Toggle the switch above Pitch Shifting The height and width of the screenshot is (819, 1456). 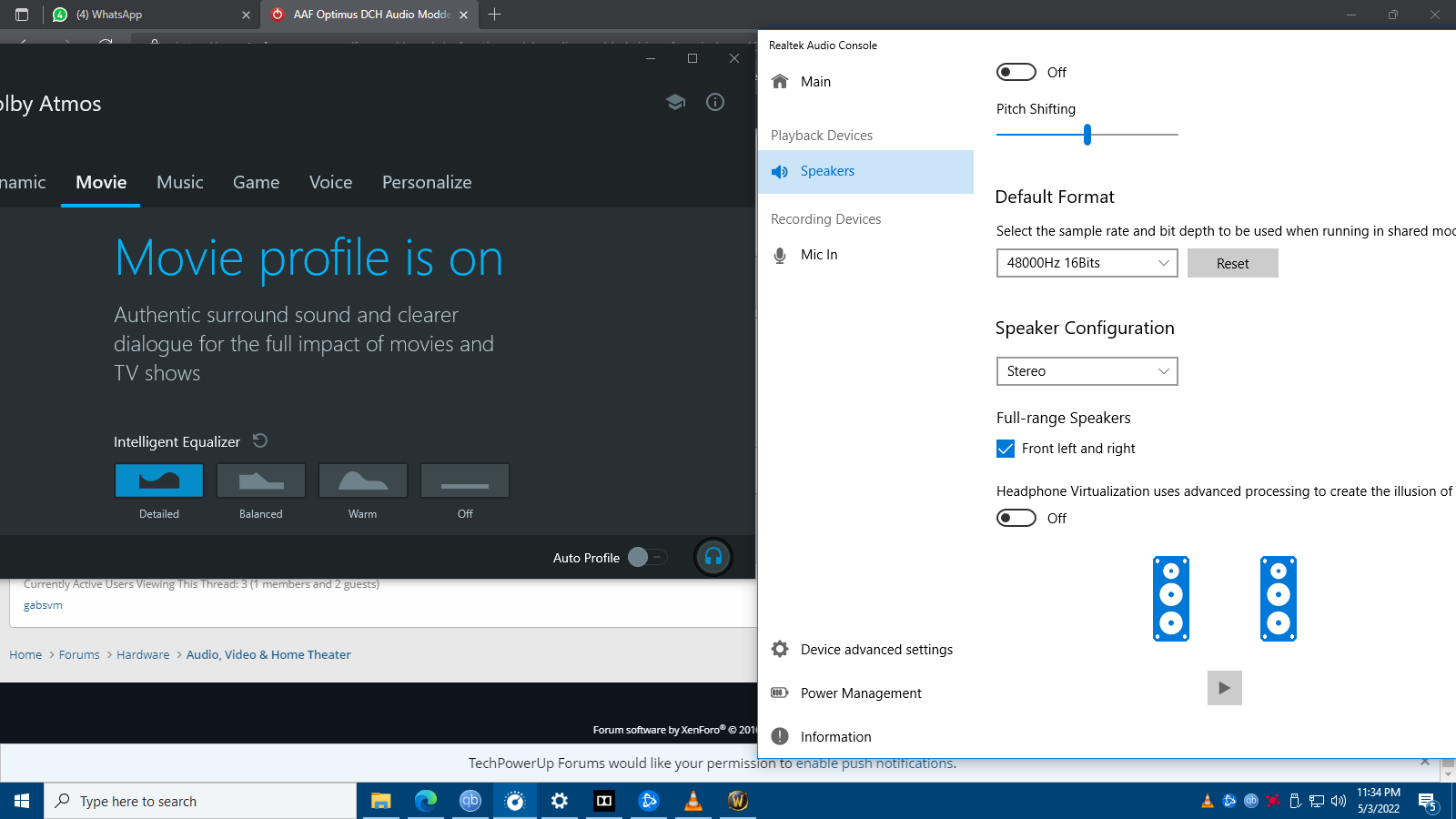[x=1016, y=72]
